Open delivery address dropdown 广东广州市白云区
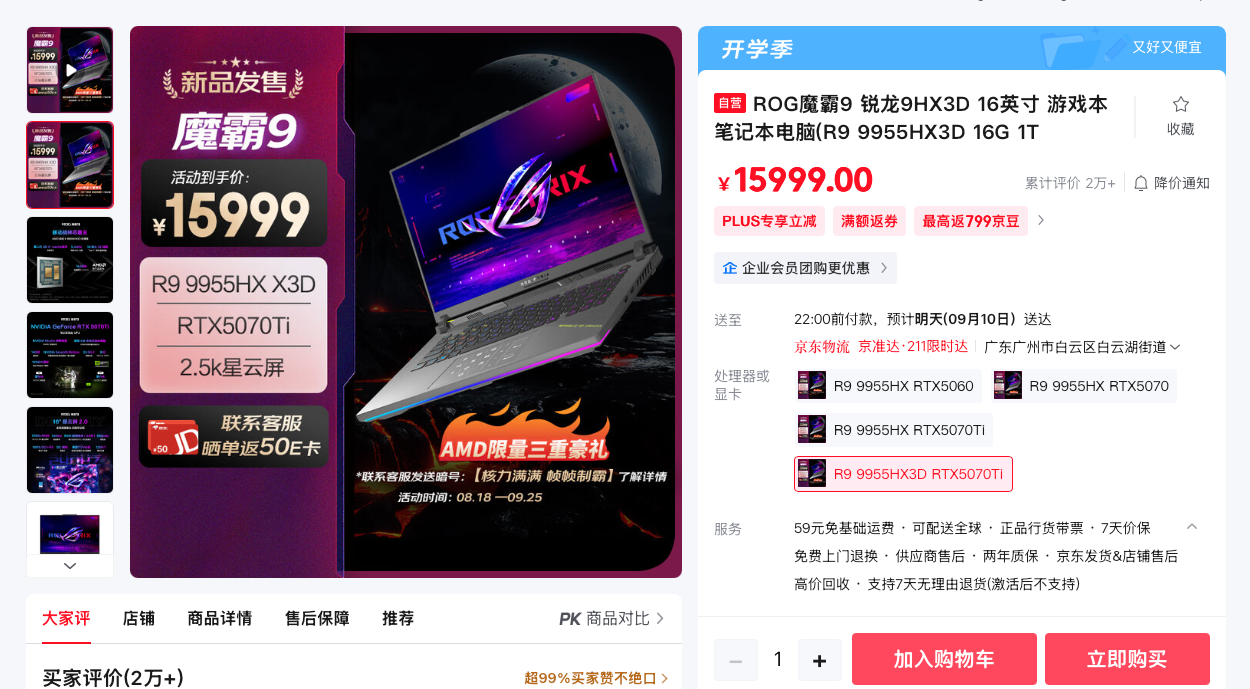The image size is (1250, 689). coord(1082,347)
